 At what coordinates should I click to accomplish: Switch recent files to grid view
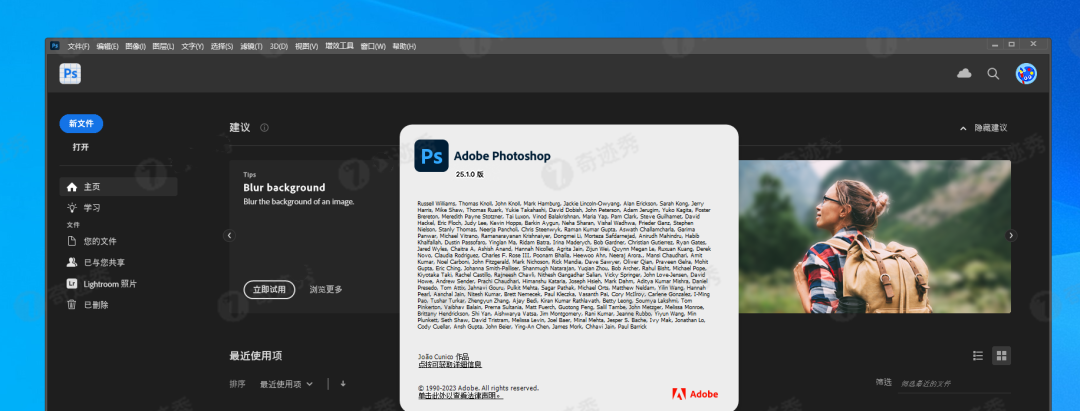(x=1001, y=356)
